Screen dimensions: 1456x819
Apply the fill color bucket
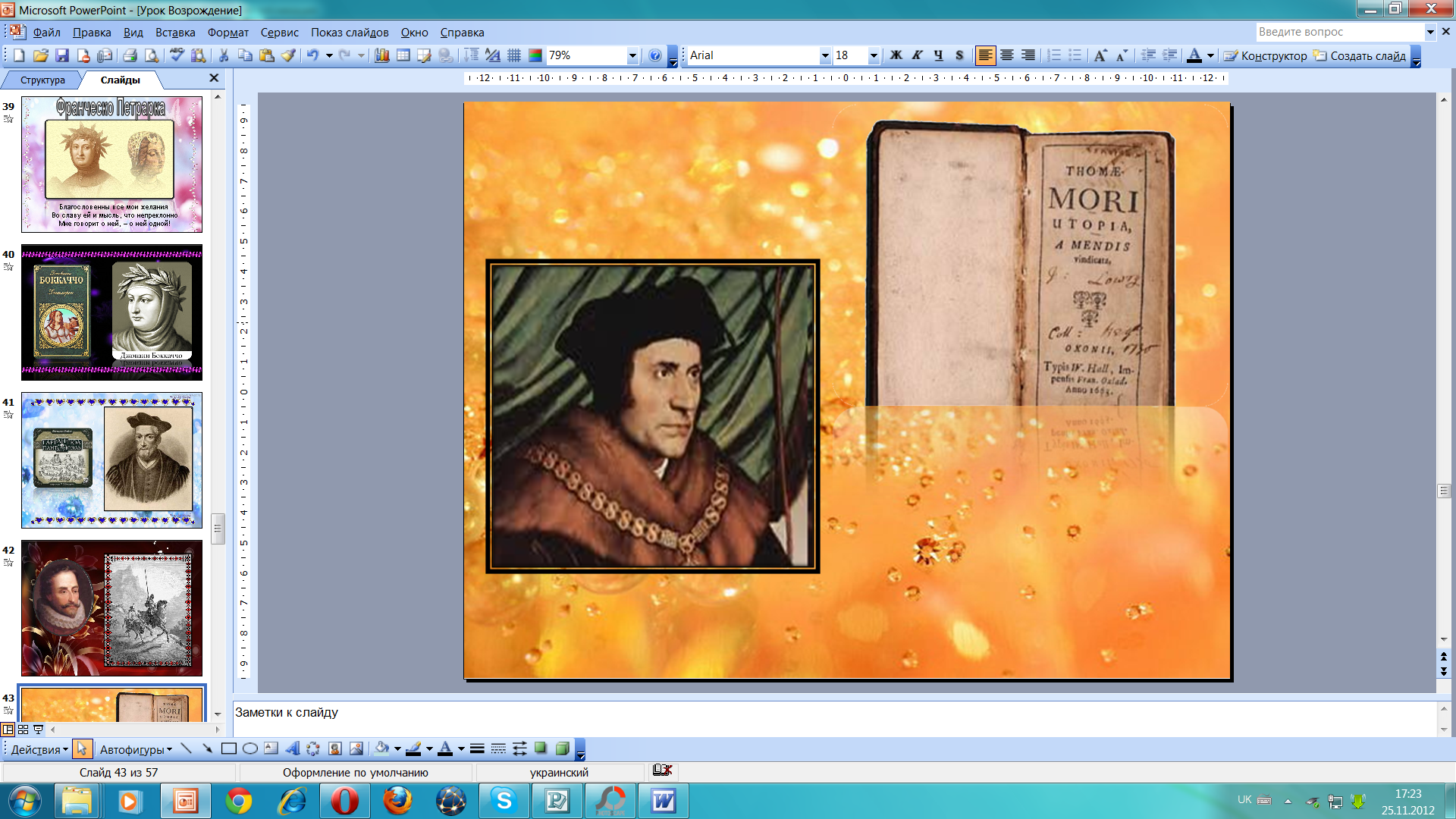(381, 749)
